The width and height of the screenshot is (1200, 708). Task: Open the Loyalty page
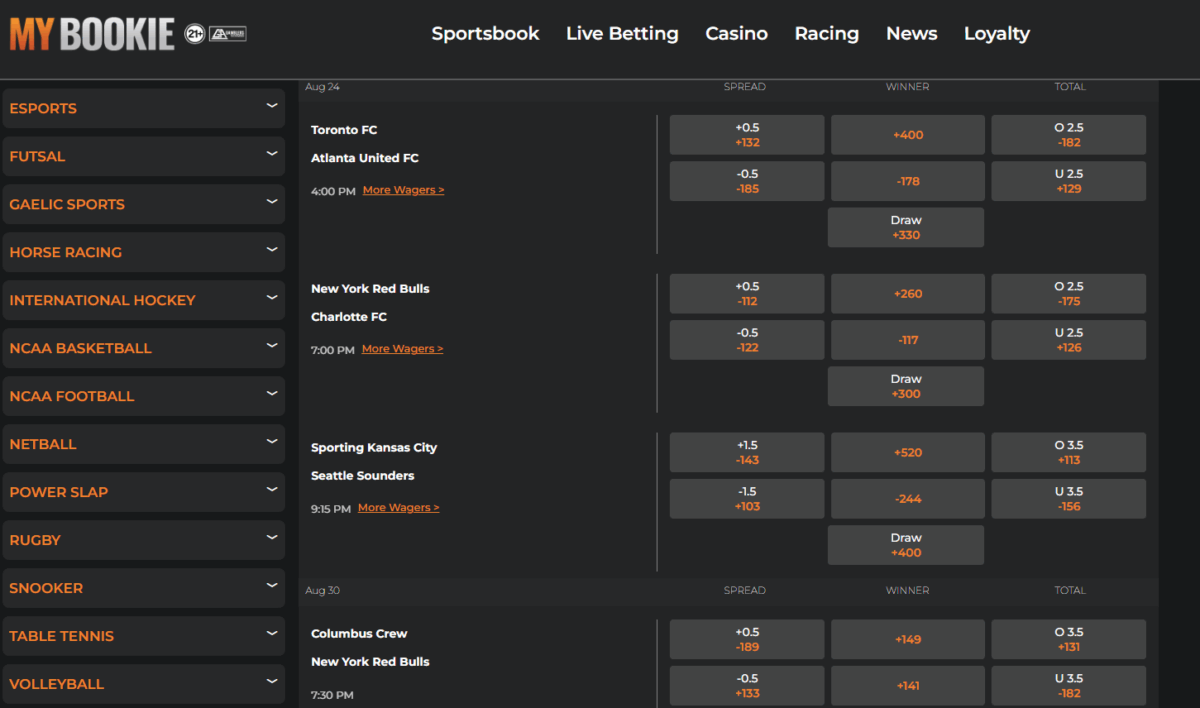(996, 33)
